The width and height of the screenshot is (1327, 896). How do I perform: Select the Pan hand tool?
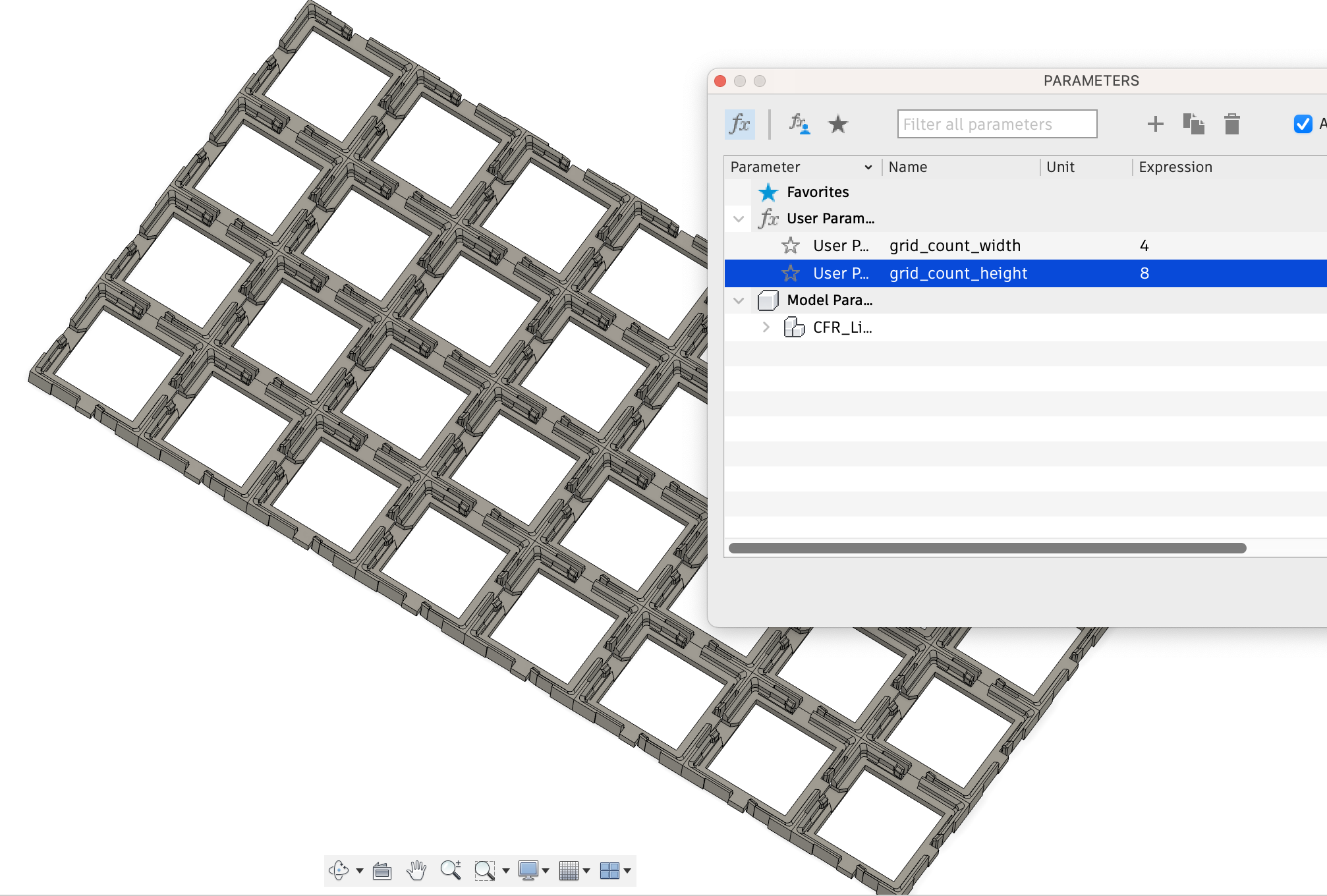[x=416, y=870]
